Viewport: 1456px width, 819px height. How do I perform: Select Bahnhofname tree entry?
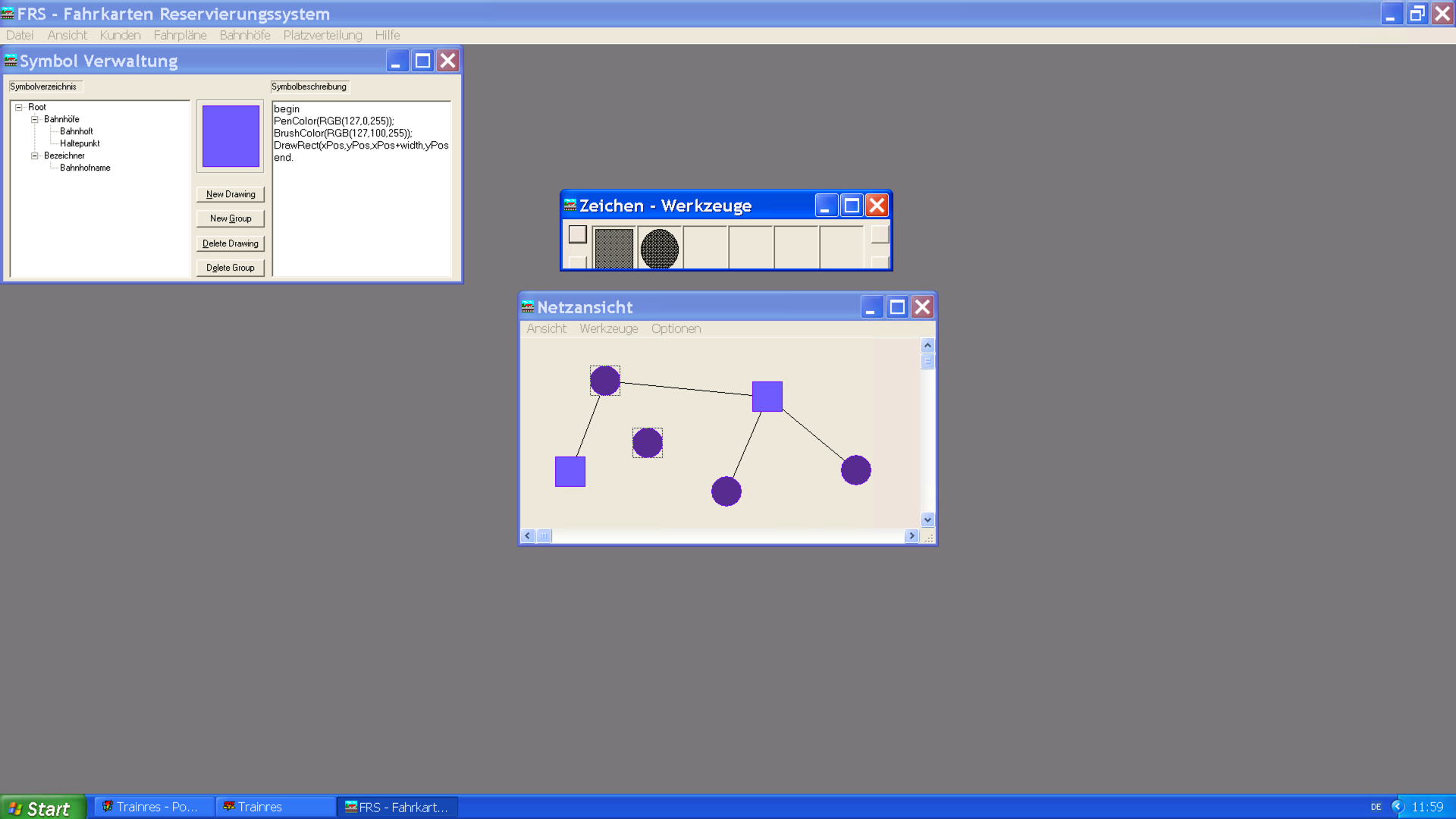(x=85, y=168)
